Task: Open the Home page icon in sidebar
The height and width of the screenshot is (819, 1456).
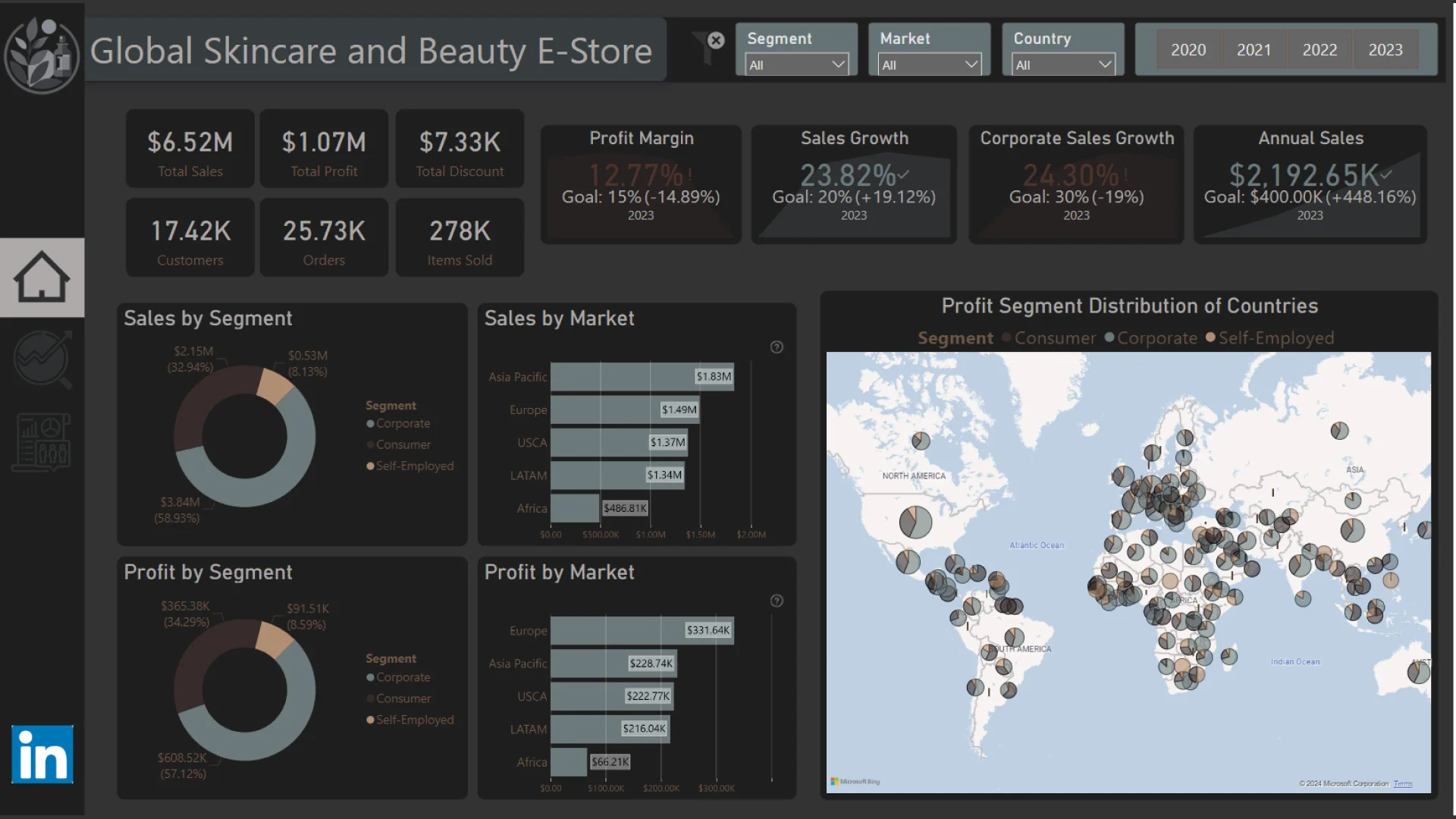Action: pos(42,277)
